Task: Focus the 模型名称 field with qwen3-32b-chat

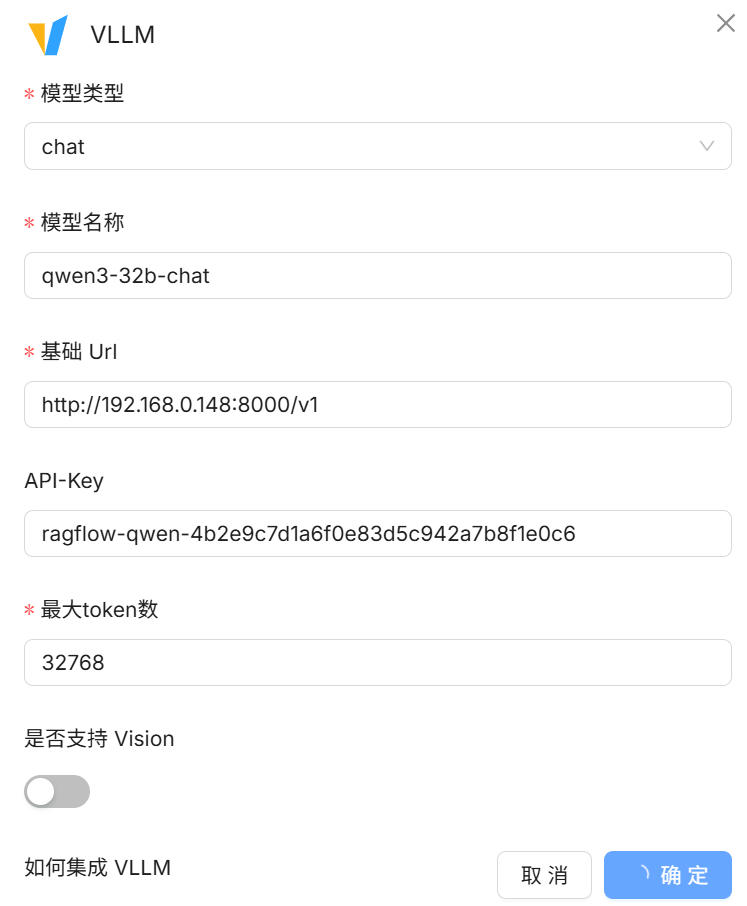Action: point(377,276)
